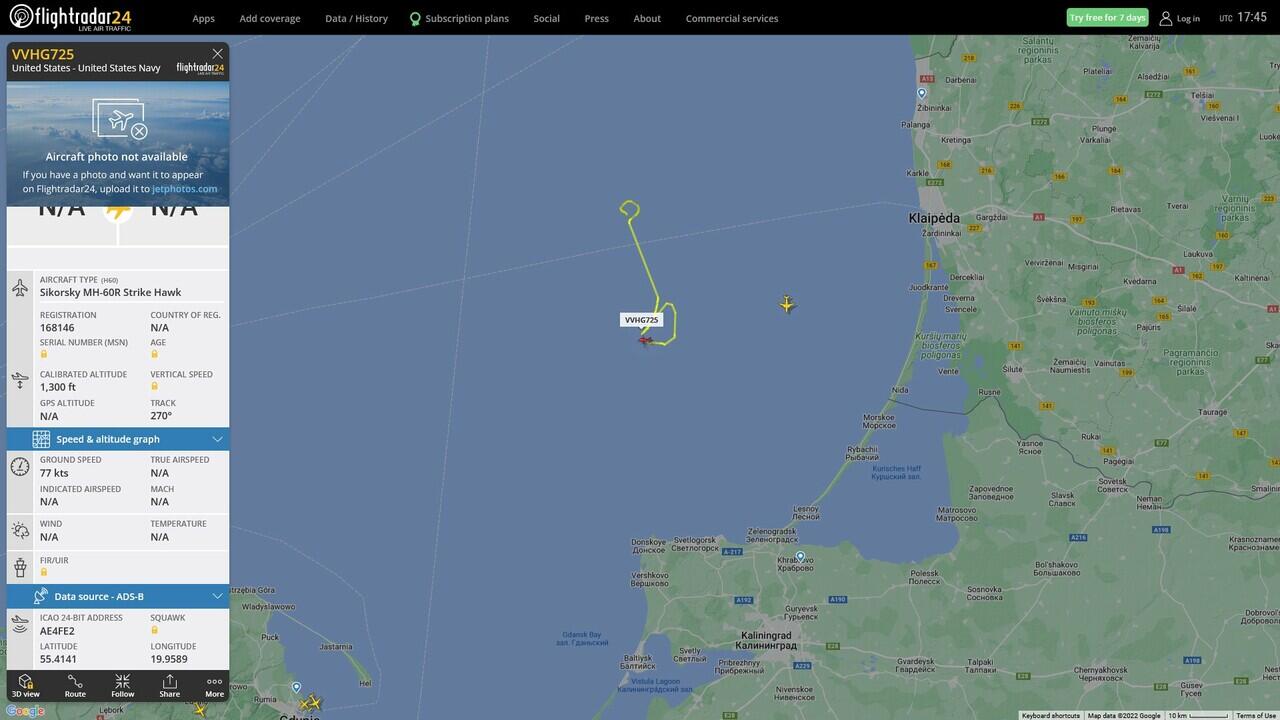Open the 3D view of the aircraft
This screenshot has width=1280, height=720.
coord(26,685)
